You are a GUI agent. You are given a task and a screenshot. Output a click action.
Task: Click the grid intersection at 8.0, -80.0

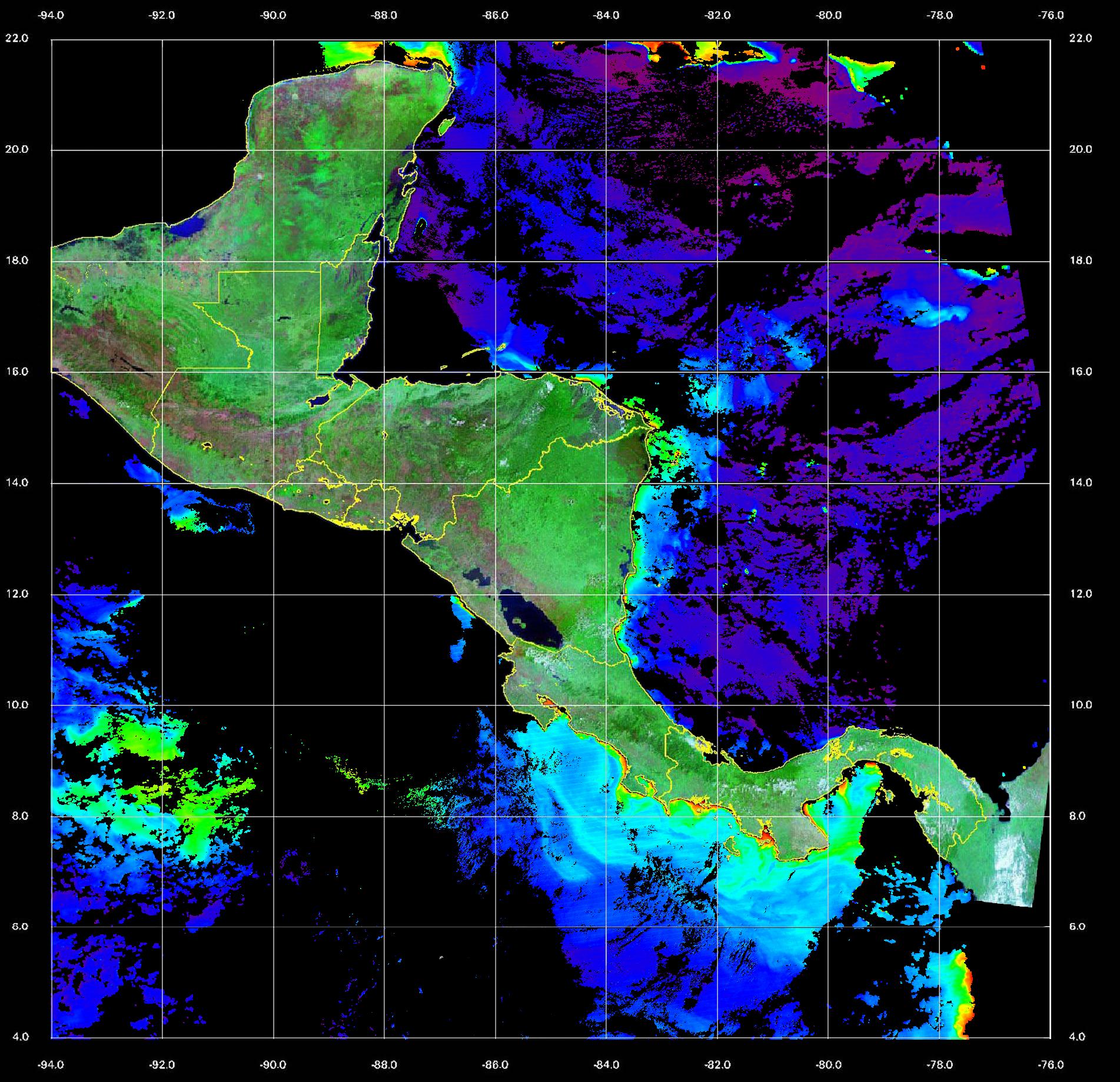pyautogui.click(x=828, y=817)
